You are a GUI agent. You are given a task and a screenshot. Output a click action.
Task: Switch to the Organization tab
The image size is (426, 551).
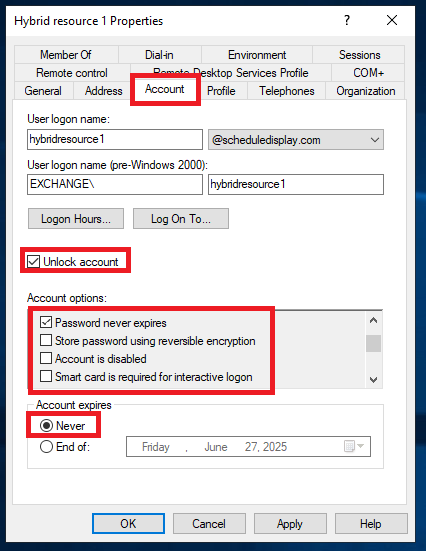[366, 91]
